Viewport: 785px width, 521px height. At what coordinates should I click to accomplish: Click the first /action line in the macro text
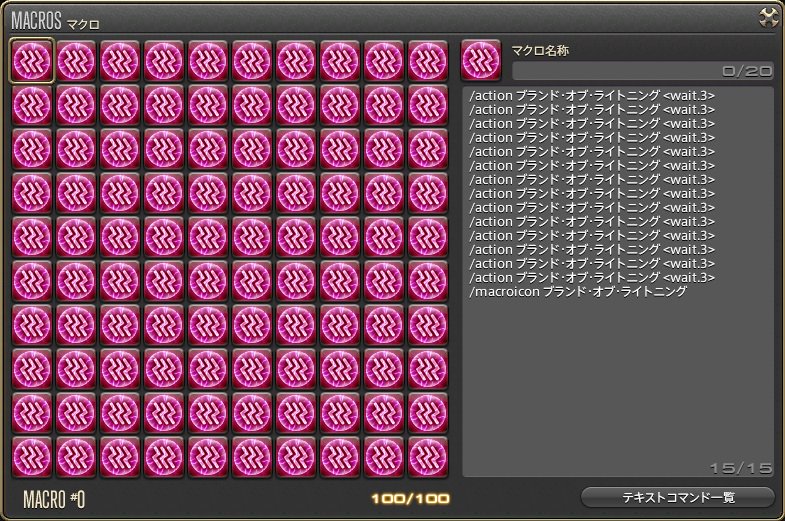tap(592, 96)
